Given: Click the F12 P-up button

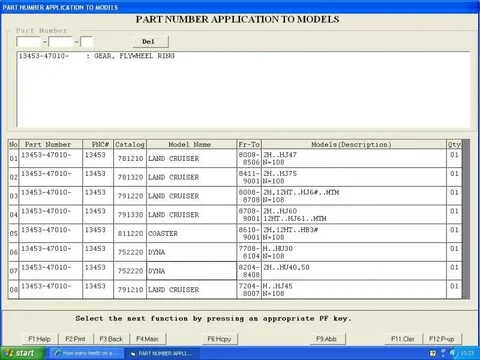Looking at the screenshot, I should click(442, 339).
